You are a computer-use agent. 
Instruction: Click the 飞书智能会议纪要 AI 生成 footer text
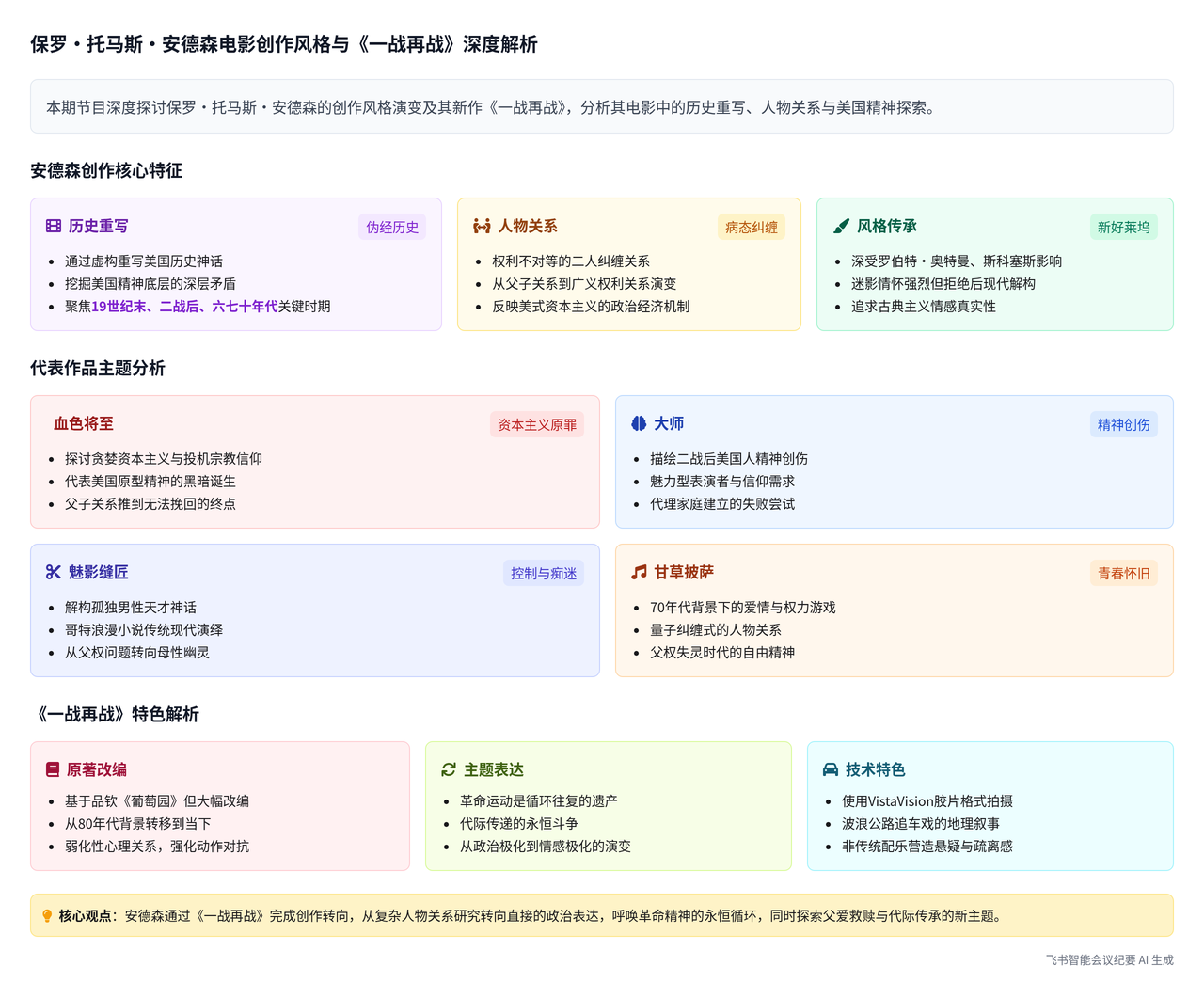point(1109,959)
